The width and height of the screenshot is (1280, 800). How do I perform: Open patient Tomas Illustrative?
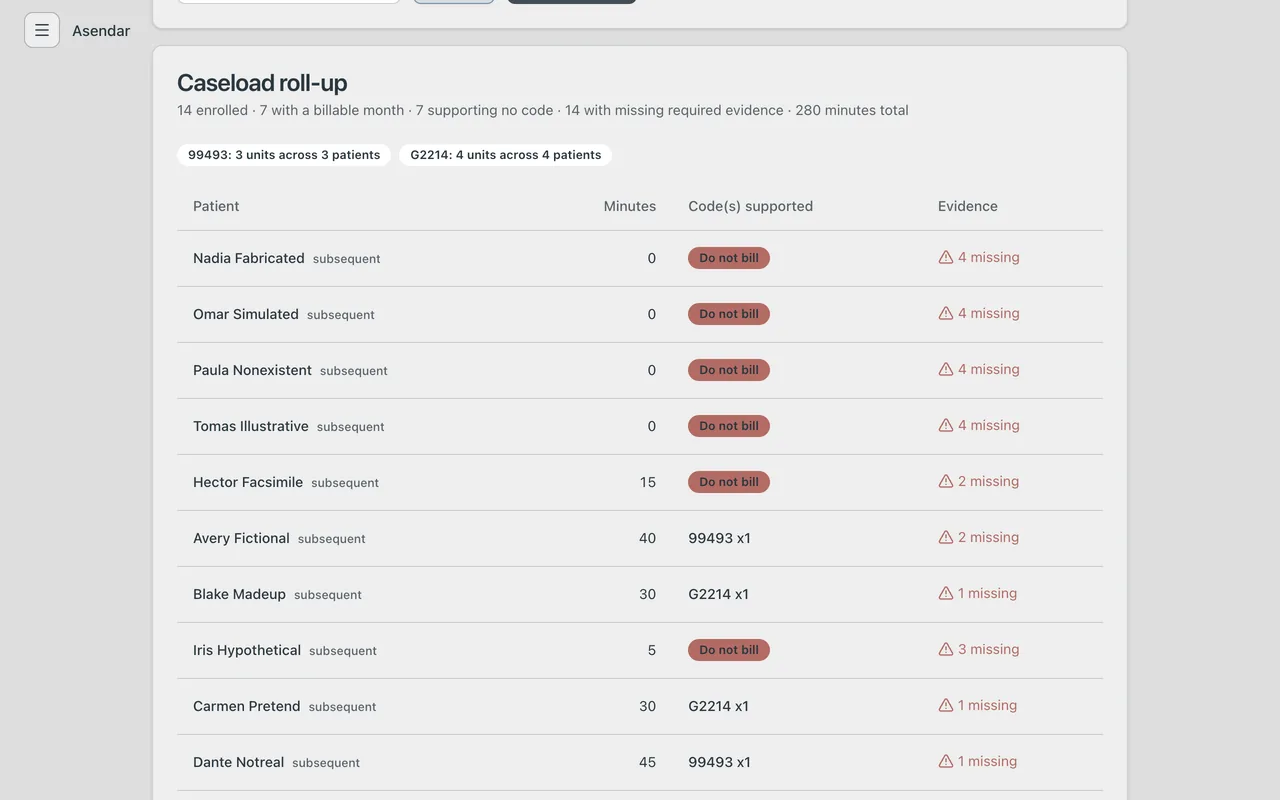pos(251,426)
